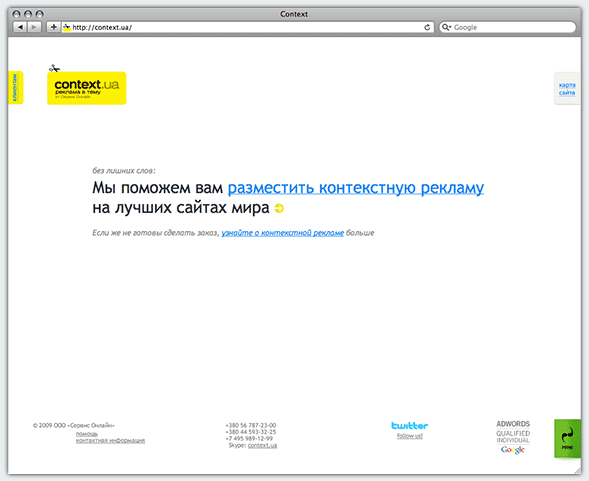
Task: Focus the http://context.ua/ address field
Action: click(247, 27)
